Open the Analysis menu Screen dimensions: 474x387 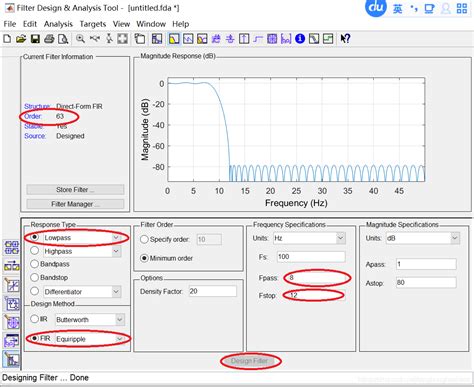coord(58,24)
